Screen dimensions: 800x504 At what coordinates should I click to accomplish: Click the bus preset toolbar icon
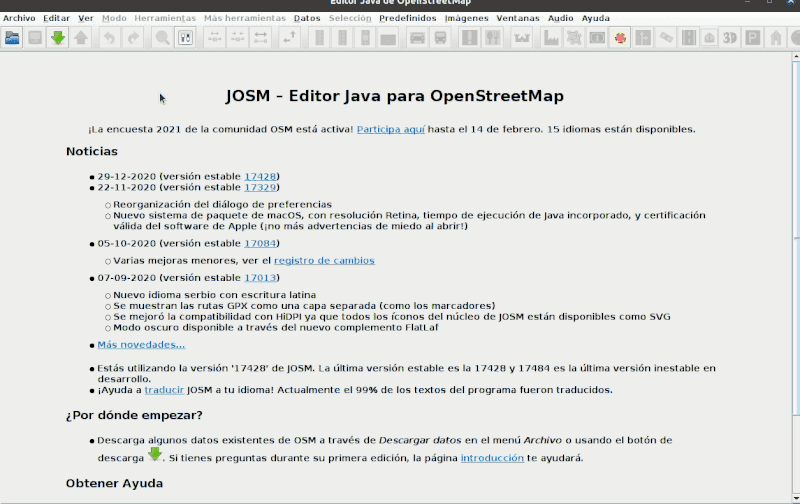tap(441, 38)
